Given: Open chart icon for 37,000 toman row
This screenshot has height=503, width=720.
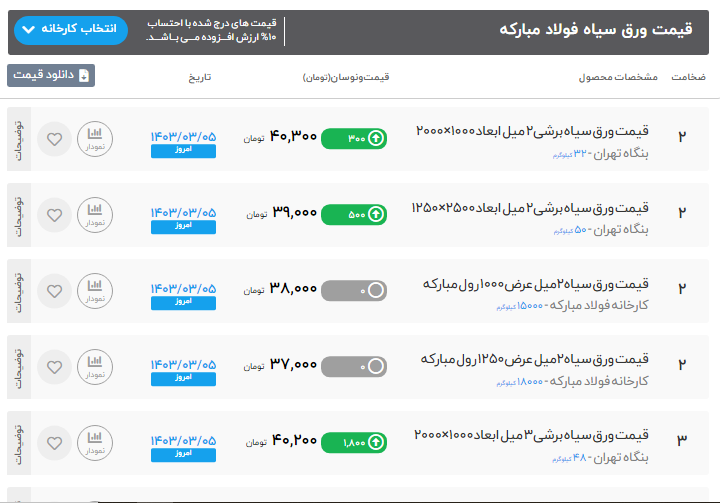Looking at the screenshot, I should (95, 366).
